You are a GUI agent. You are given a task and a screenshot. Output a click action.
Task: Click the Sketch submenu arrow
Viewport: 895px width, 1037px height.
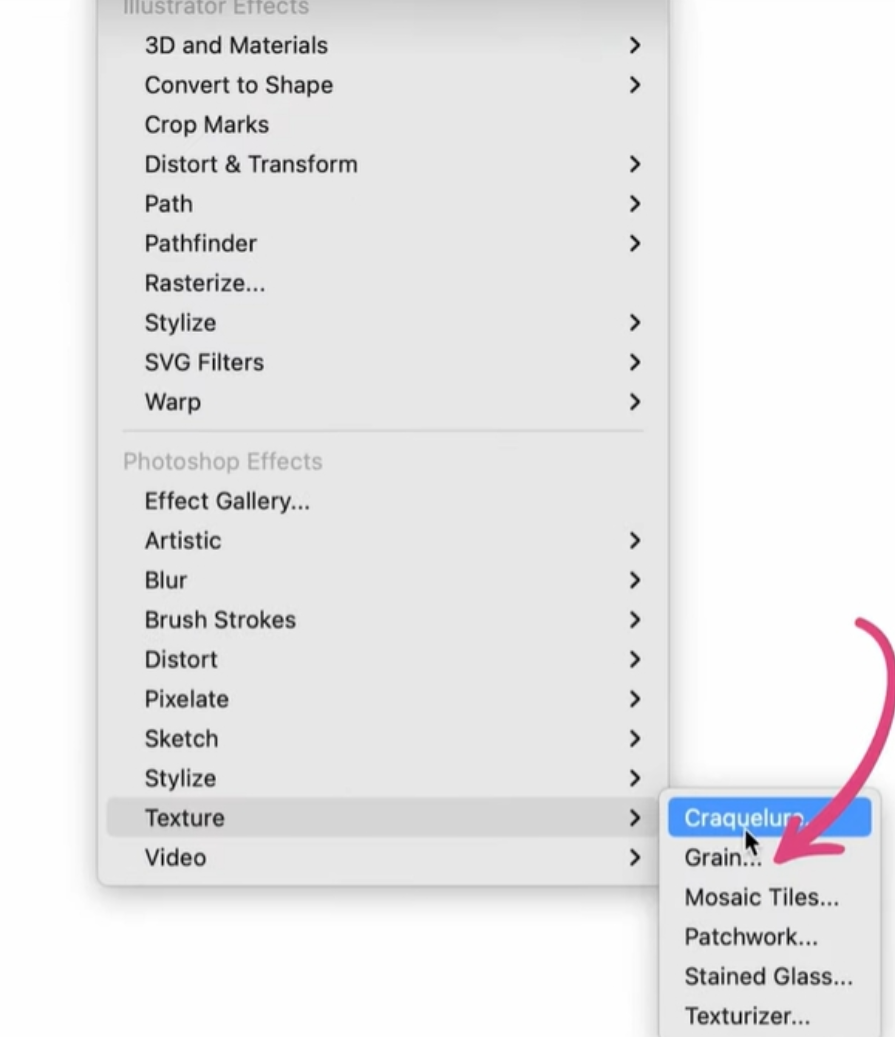point(634,739)
